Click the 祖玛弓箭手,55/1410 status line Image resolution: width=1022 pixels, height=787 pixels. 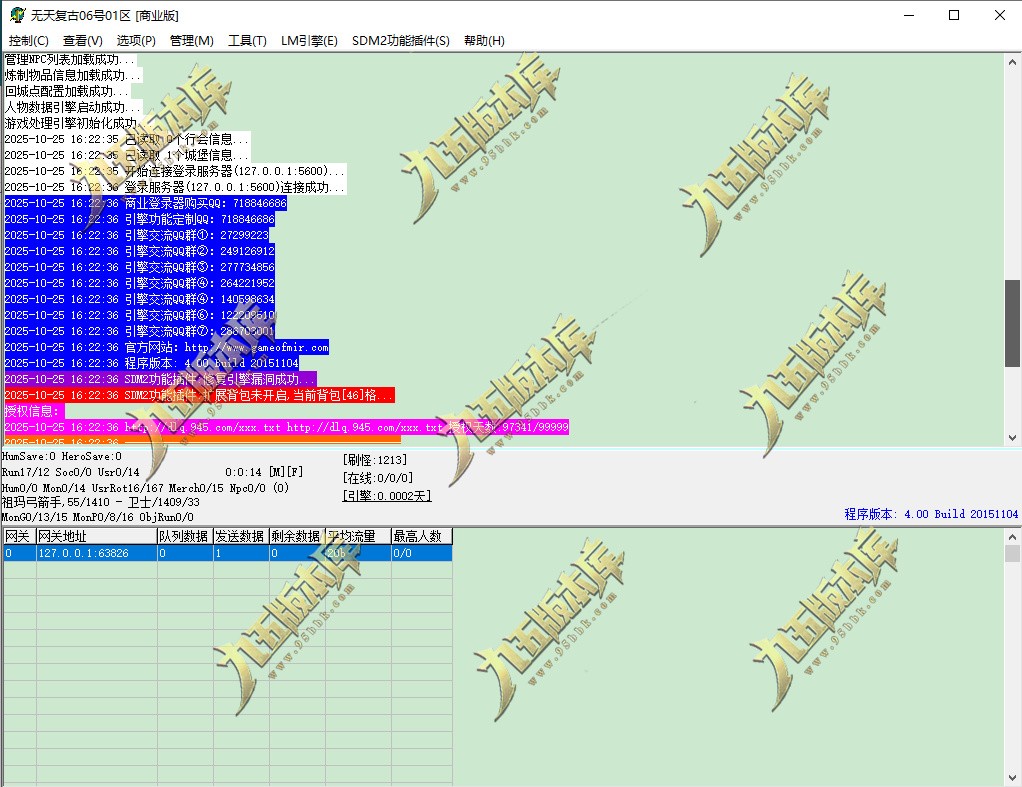tap(100, 502)
